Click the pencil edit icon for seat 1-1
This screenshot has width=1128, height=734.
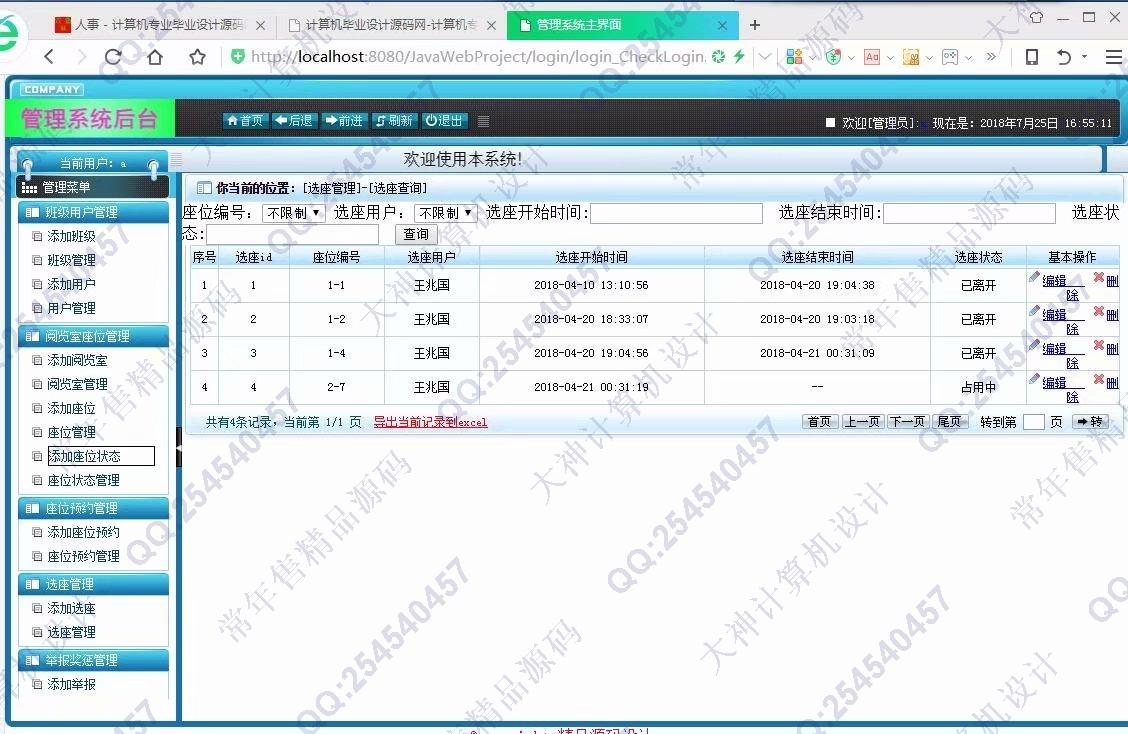(x=1035, y=278)
